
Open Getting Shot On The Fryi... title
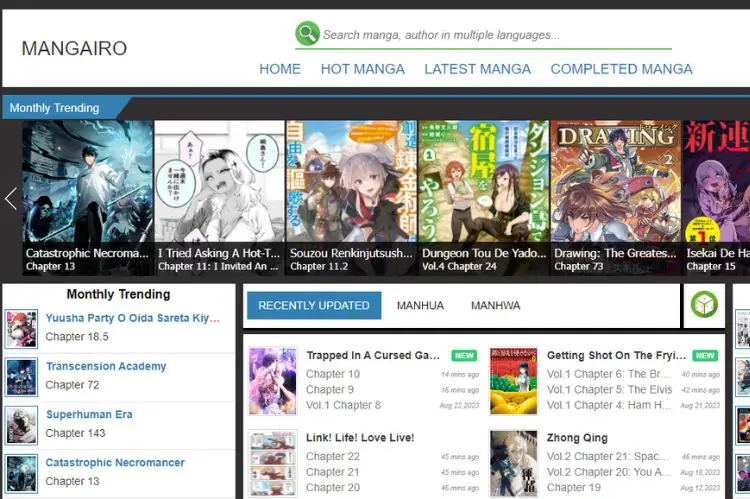tap(616, 355)
